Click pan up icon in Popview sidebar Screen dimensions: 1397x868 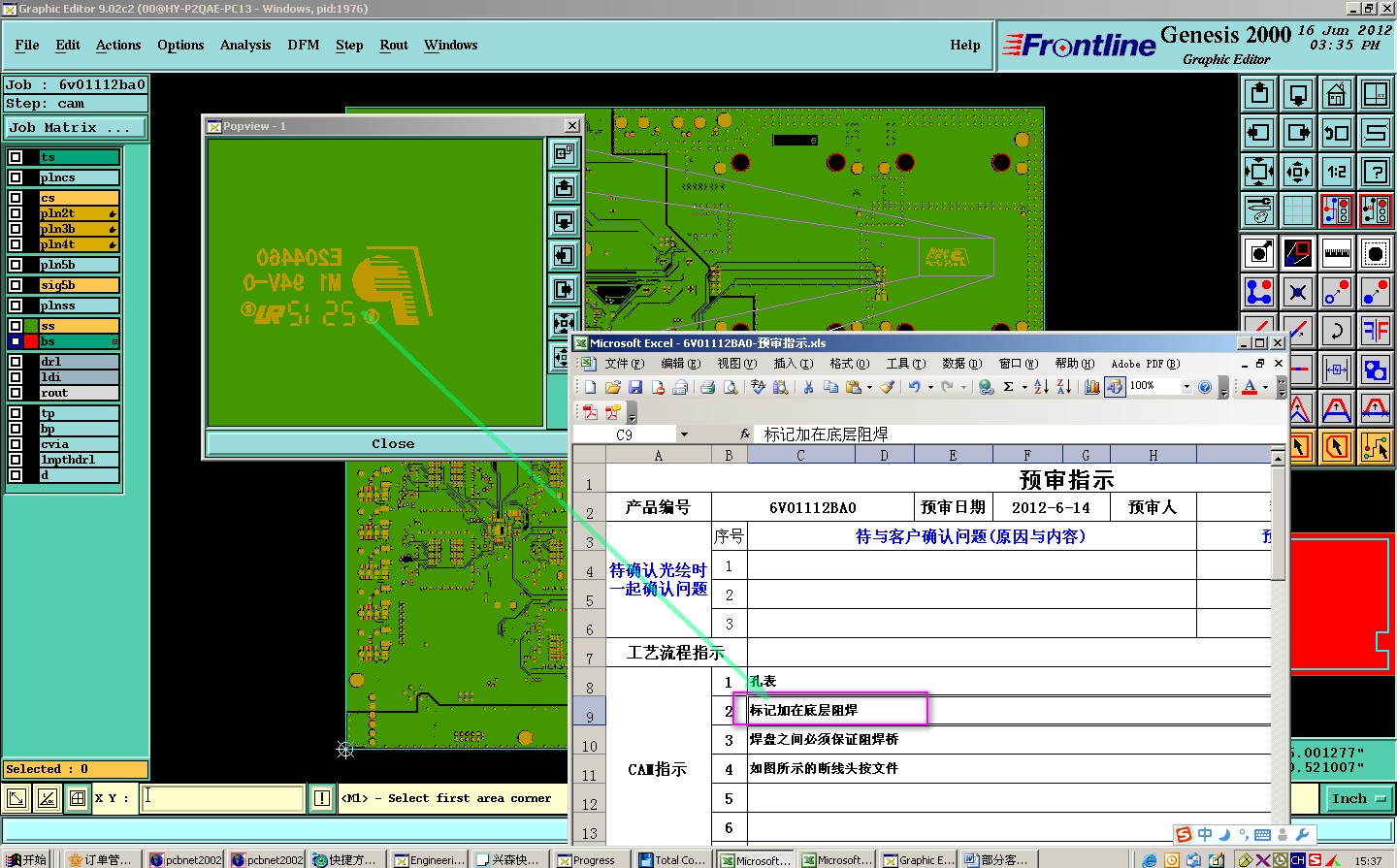point(564,187)
